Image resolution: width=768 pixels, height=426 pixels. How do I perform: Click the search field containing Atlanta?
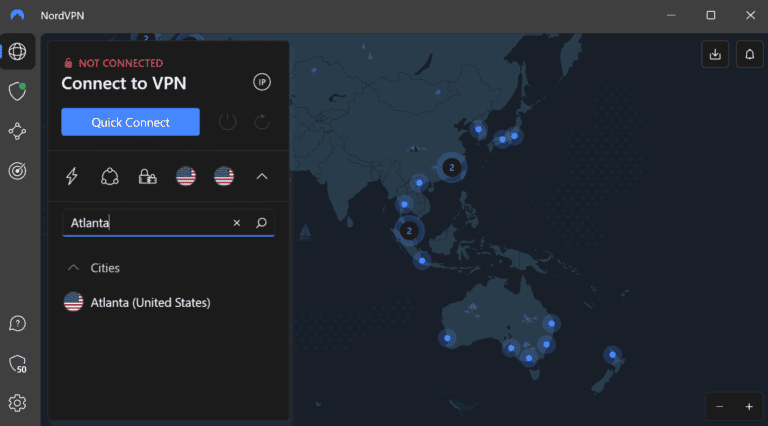coord(168,223)
